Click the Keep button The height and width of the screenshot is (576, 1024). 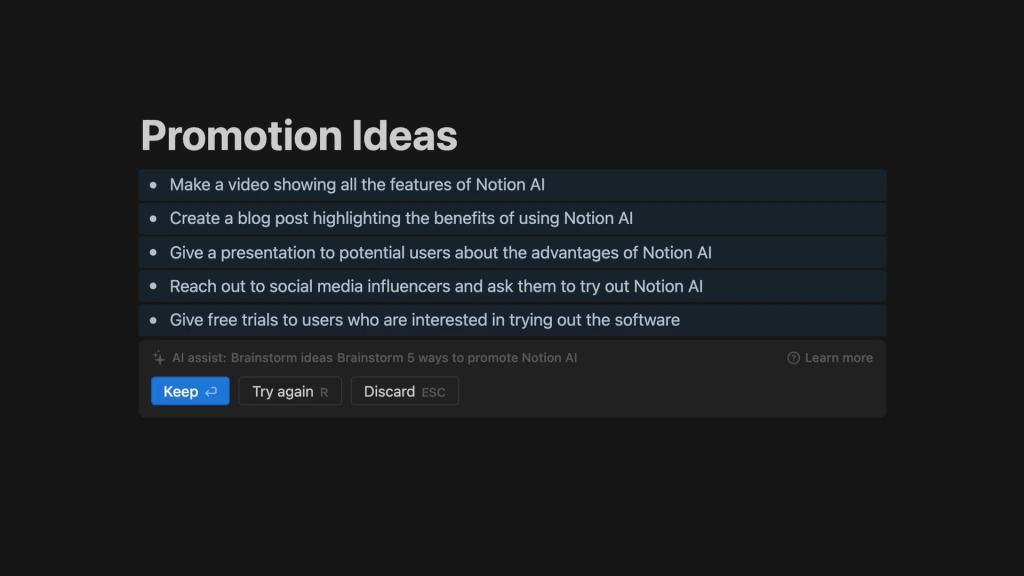pos(190,391)
